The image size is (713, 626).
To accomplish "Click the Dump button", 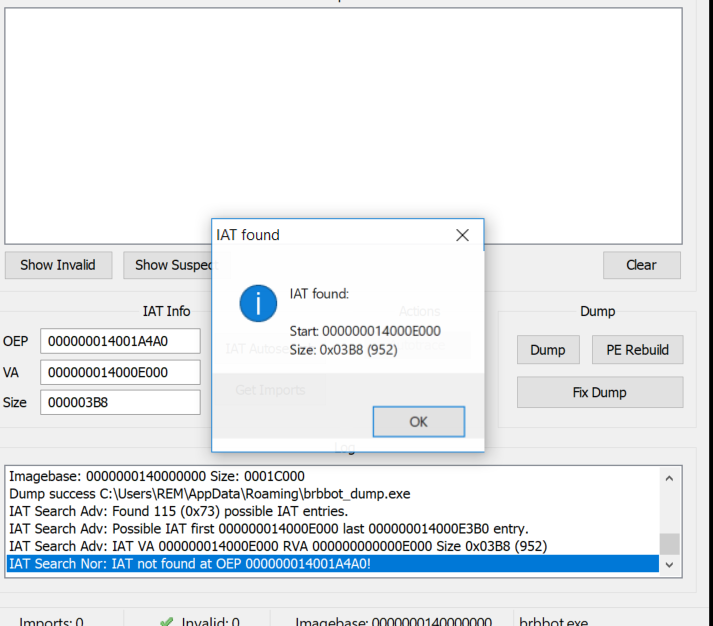I will (x=547, y=349).
